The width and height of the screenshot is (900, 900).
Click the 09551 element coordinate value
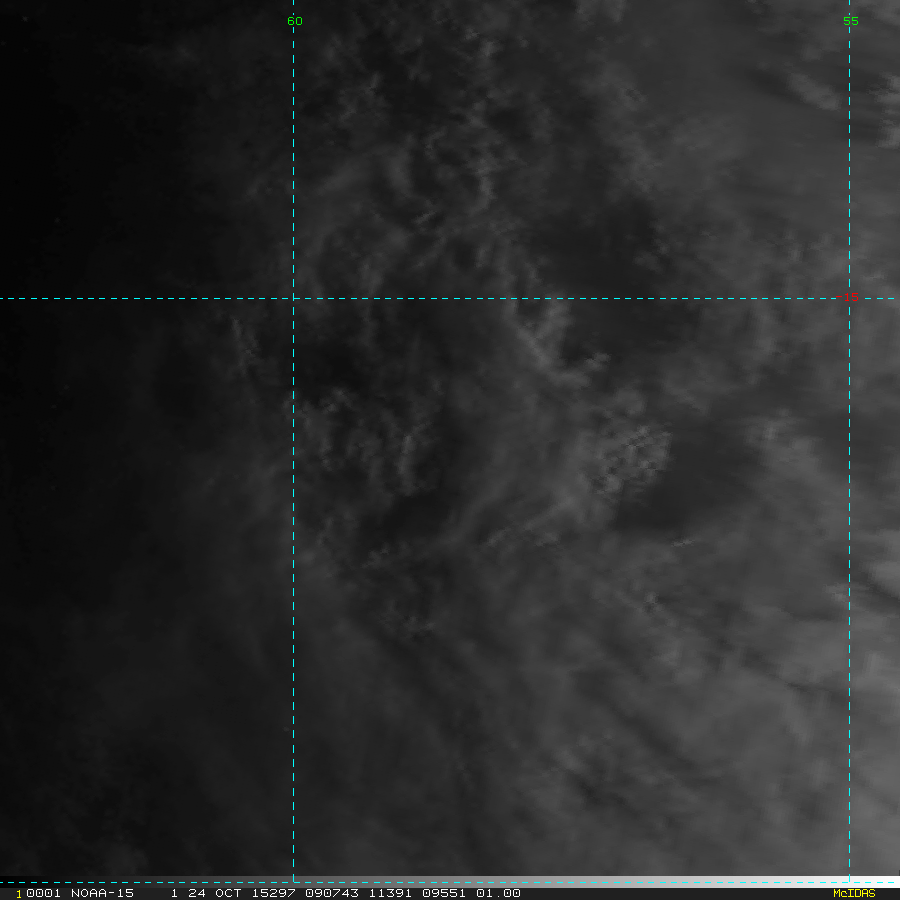(444, 893)
